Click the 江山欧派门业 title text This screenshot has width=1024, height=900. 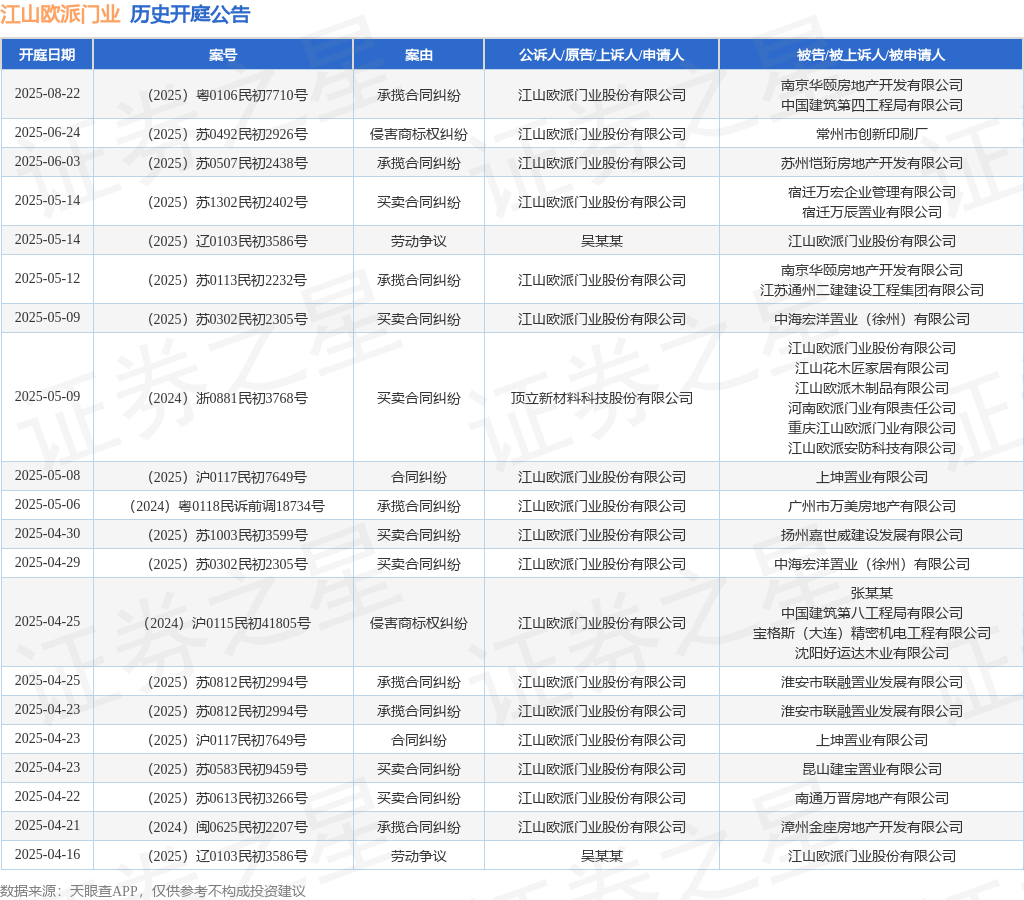pos(60,14)
